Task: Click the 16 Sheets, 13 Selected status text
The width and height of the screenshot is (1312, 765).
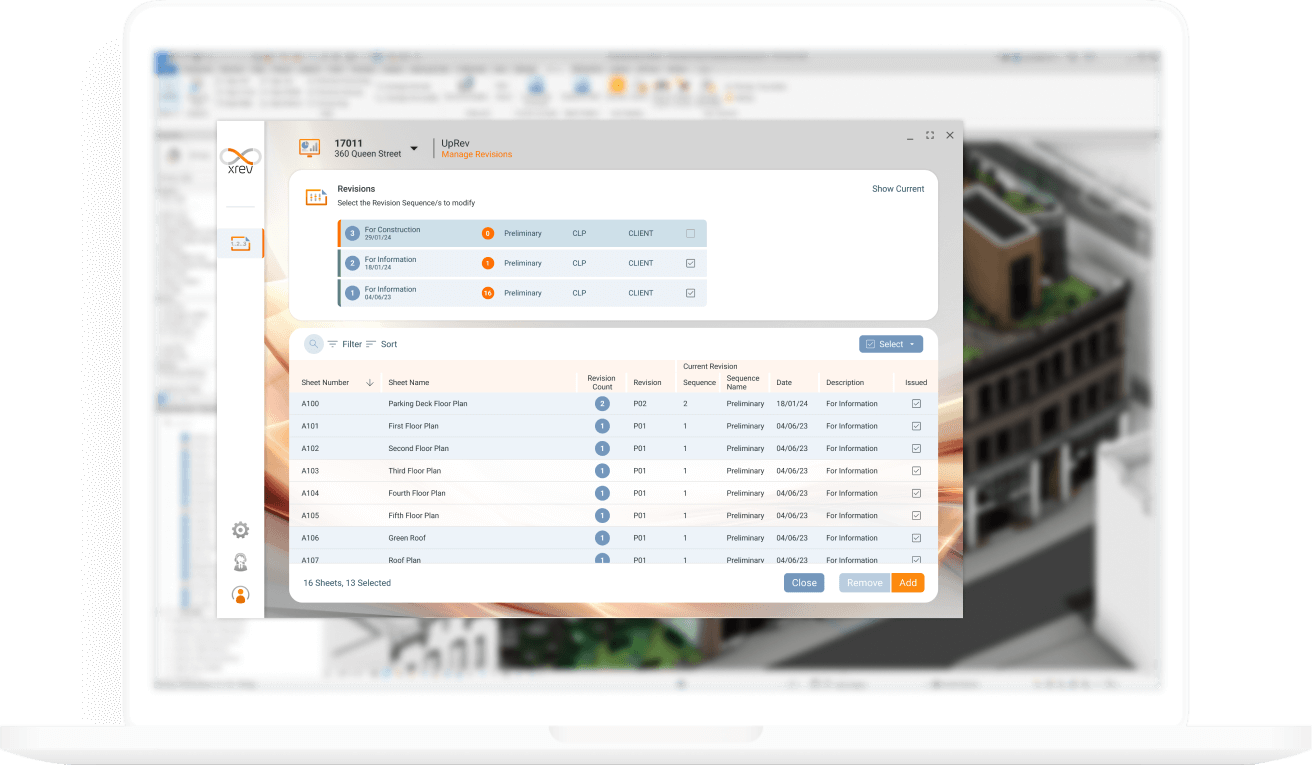Action: 347,583
